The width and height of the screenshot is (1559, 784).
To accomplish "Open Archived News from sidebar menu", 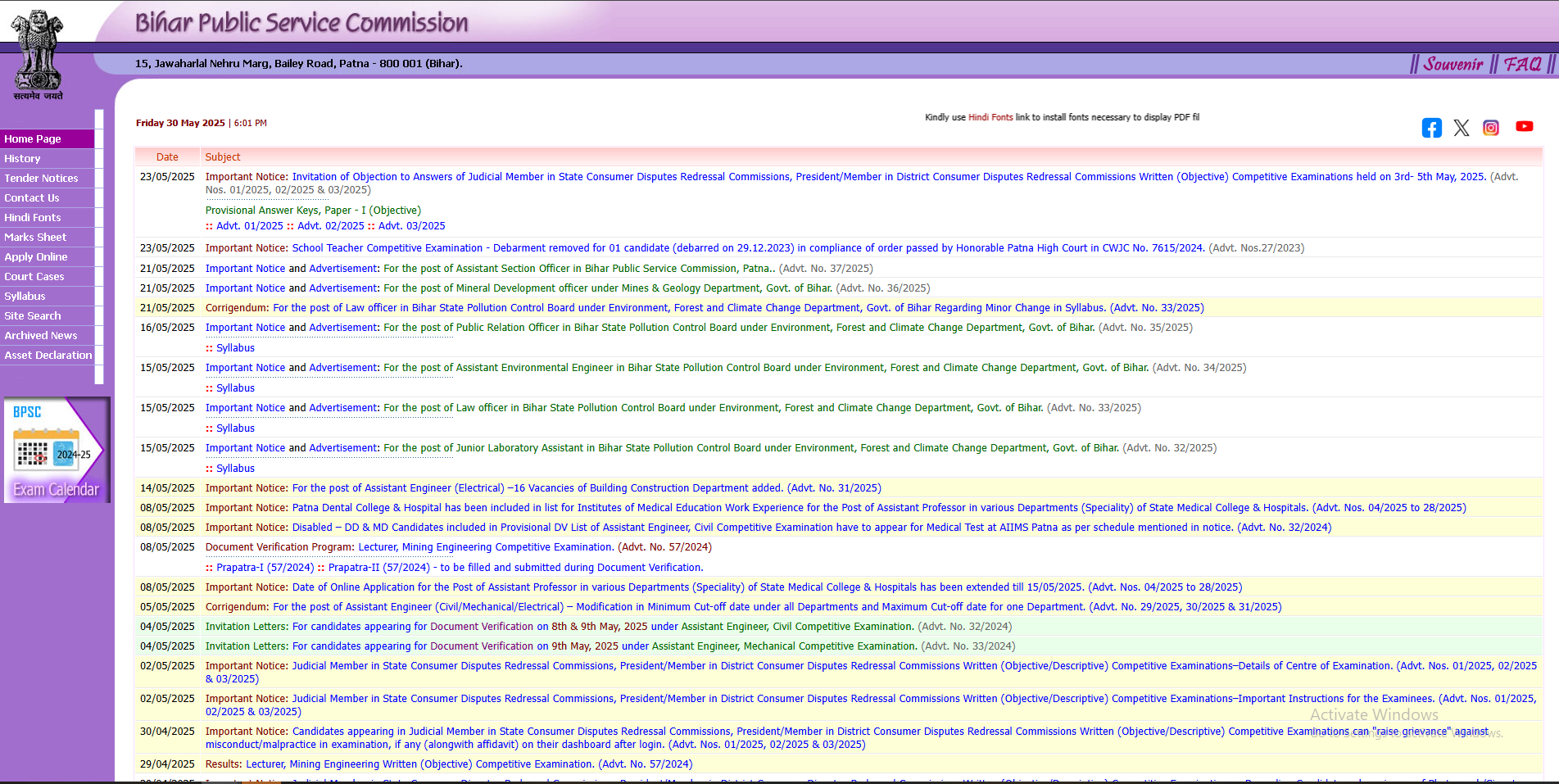I will pos(41,336).
